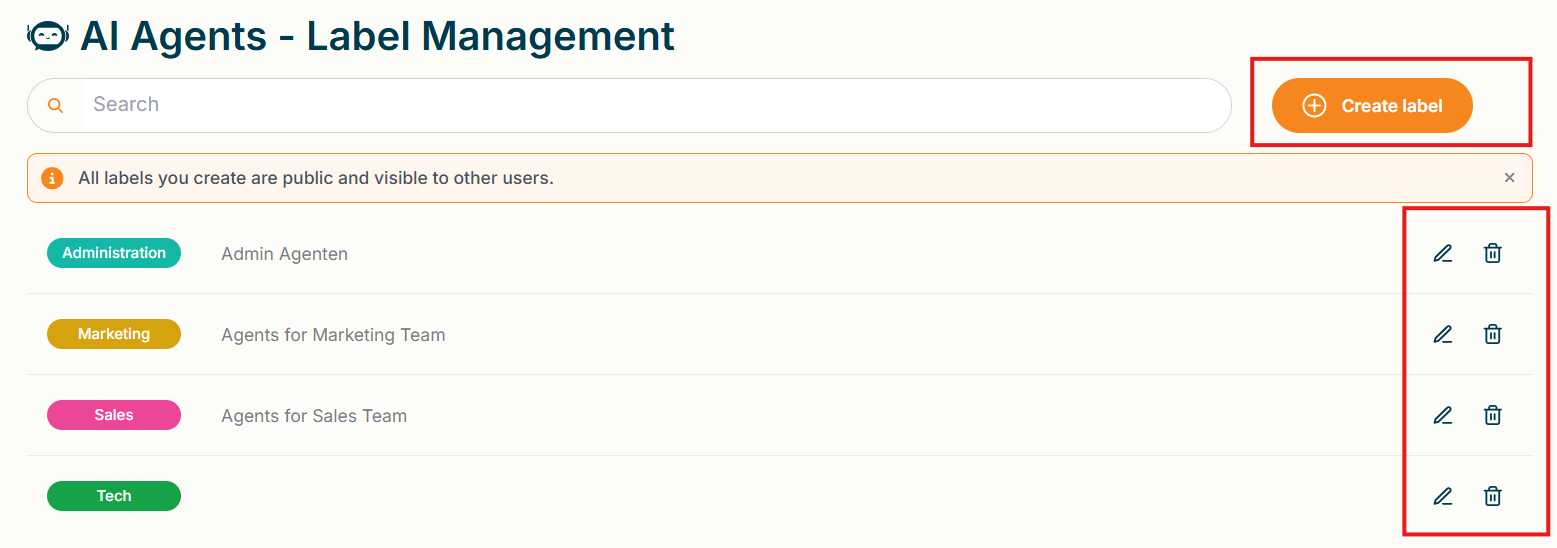1557x548 pixels.
Task: Edit the Sales label with pencil icon
Action: pyautogui.click(x=1442, y=415)
